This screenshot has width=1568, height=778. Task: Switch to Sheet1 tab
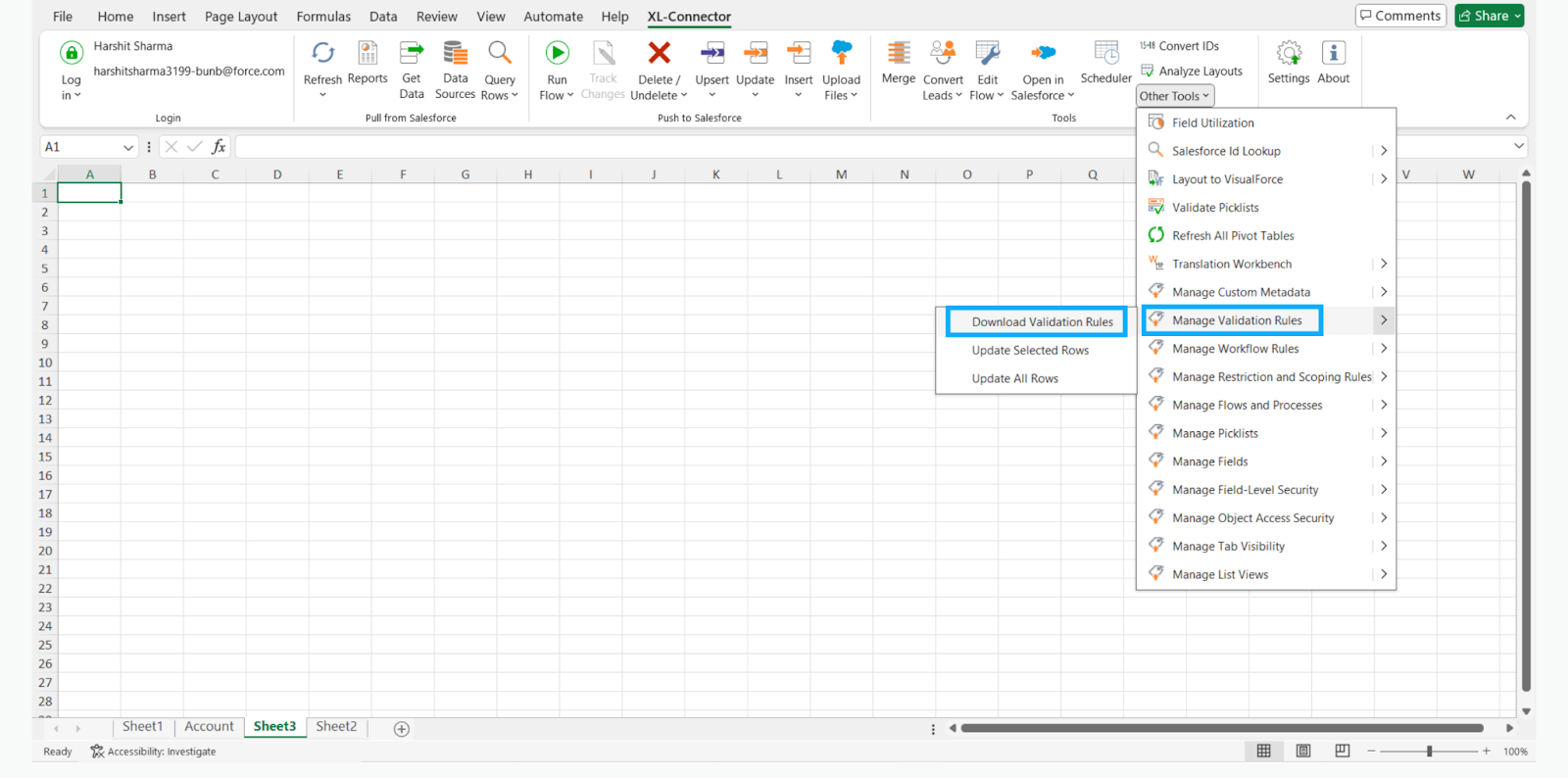tap(143, 726)
